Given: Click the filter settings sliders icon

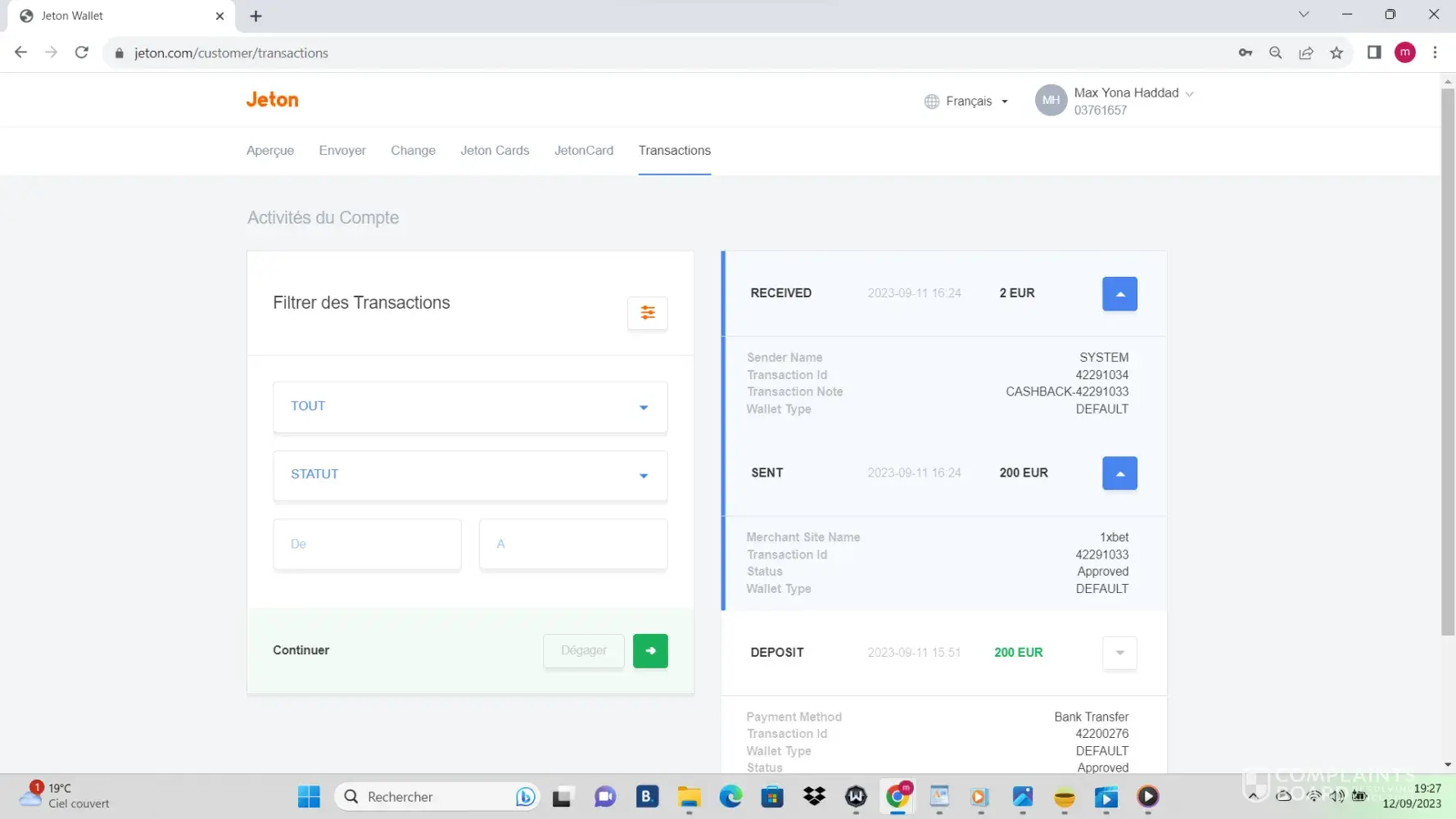Looking at the screenshot, I should [x=647, y=313].
